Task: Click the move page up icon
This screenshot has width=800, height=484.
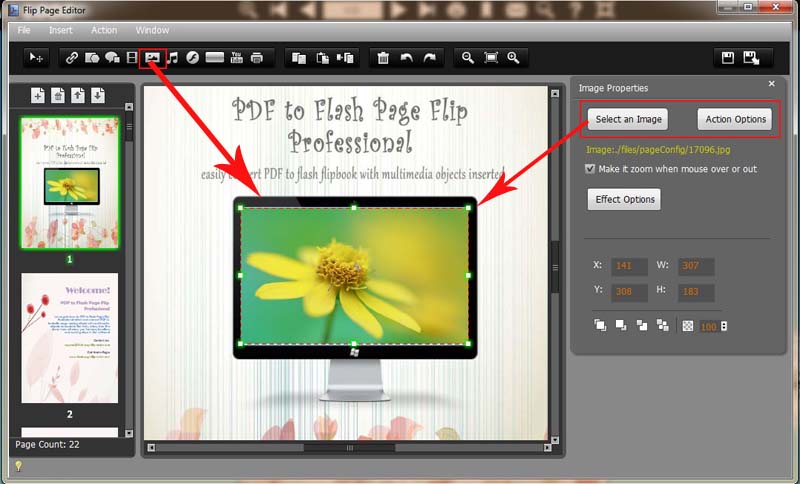Action: click(78, 95)
